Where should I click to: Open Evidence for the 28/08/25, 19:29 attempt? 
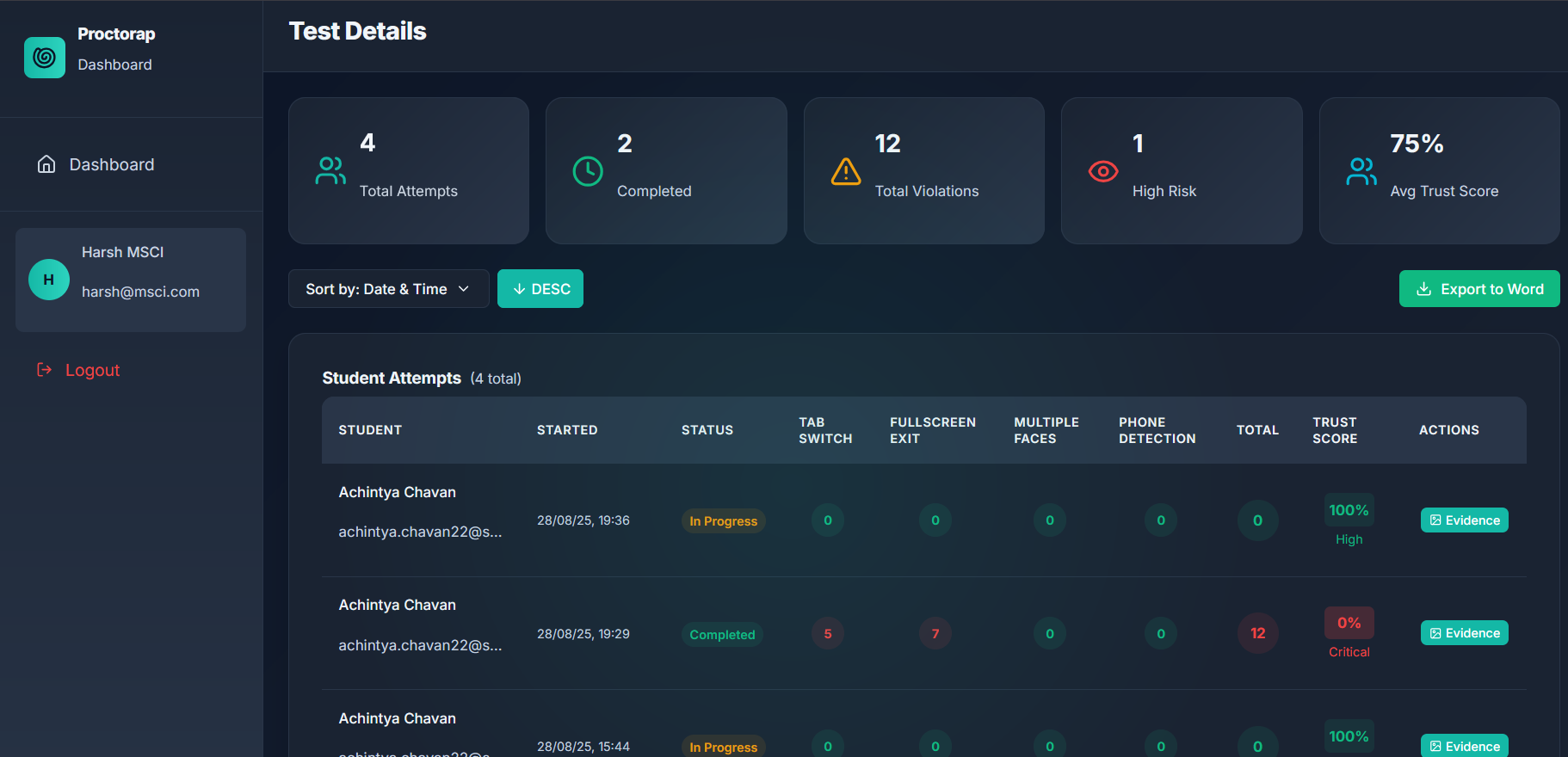[1464, 633]
